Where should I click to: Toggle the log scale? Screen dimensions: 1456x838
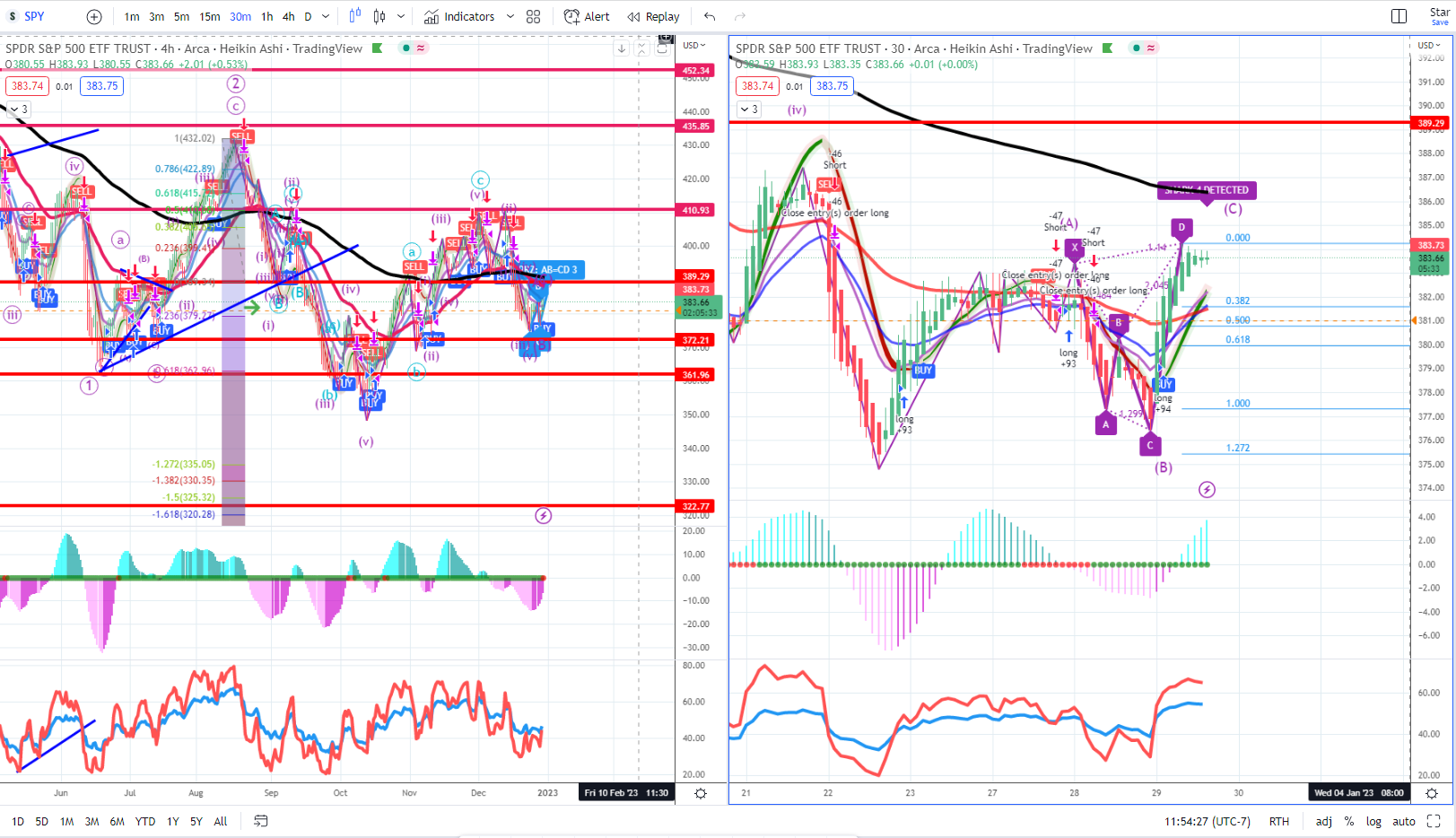coord(1373,821)
